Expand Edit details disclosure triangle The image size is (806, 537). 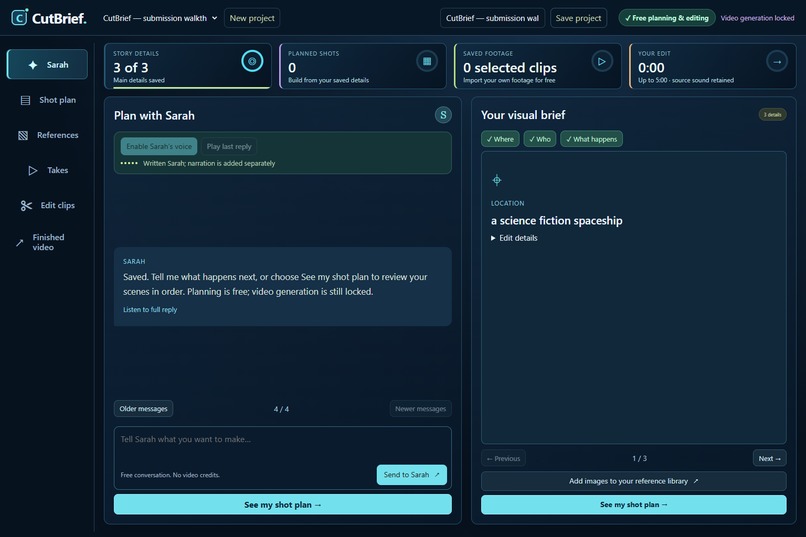[493, 238]
